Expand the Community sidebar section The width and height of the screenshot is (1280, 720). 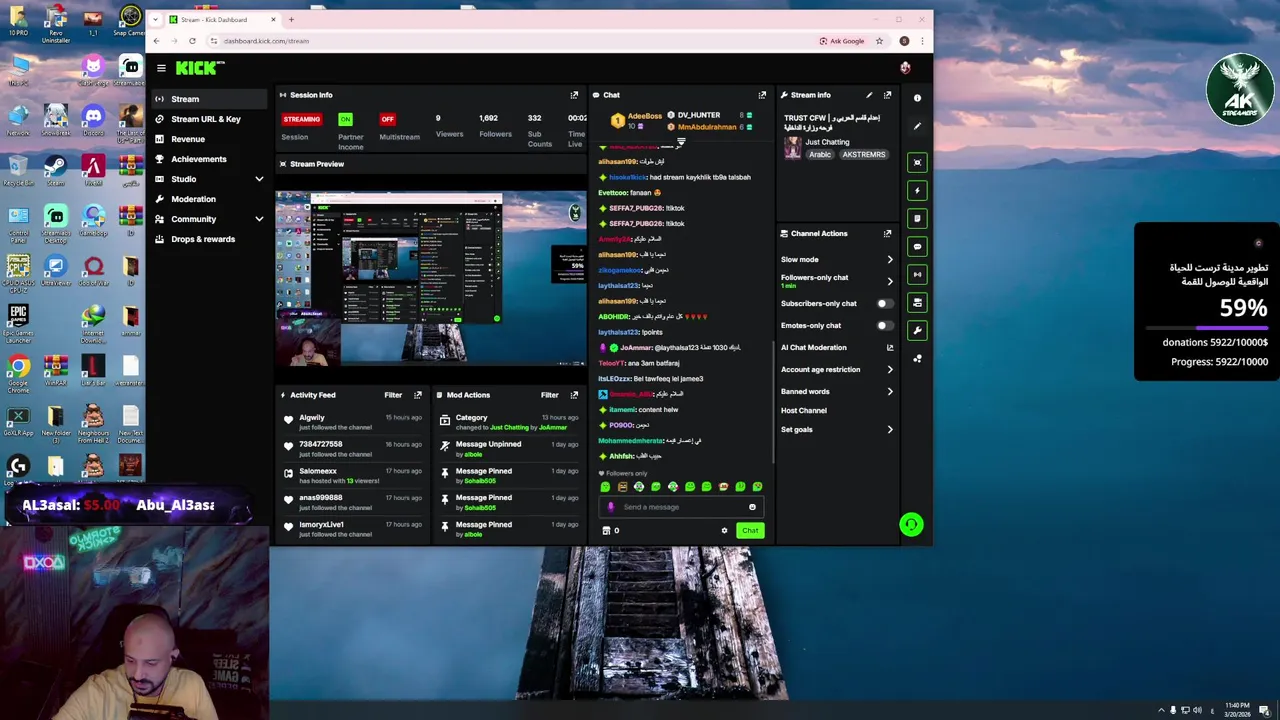[x=259, y=219]
